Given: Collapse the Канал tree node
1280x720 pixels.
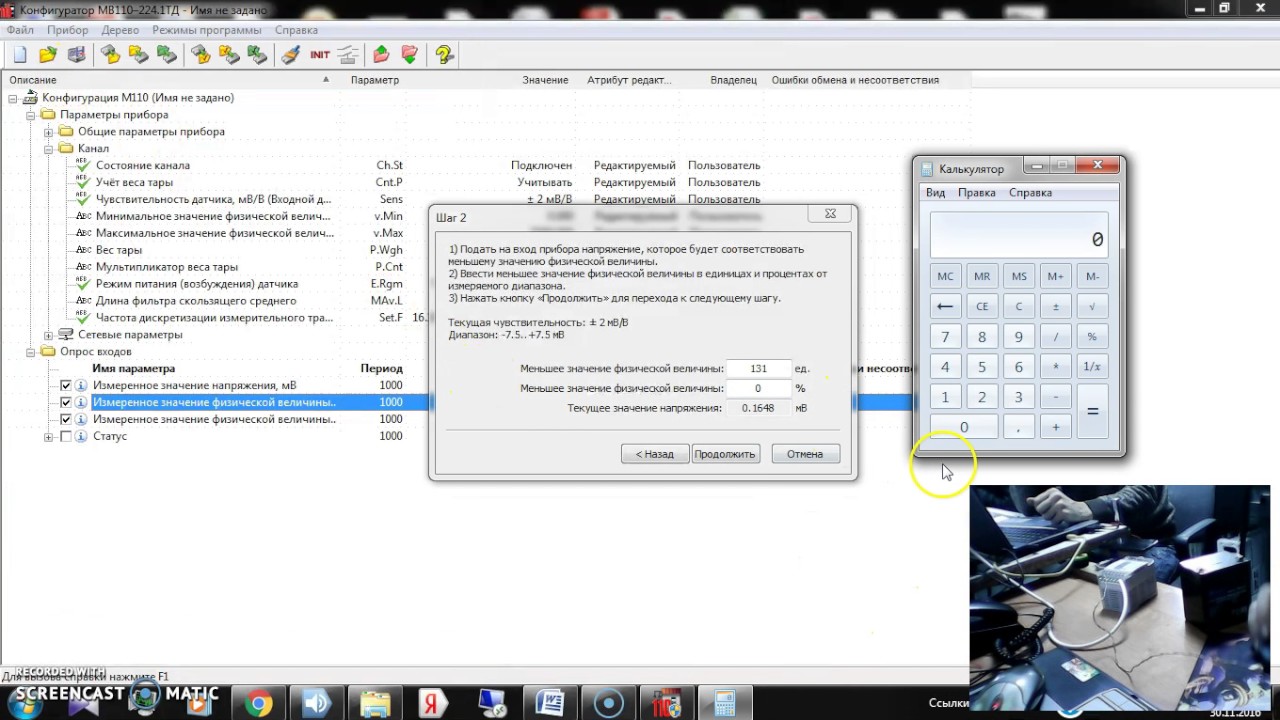Looking at the screenshot, I should [x=48, y=149].
